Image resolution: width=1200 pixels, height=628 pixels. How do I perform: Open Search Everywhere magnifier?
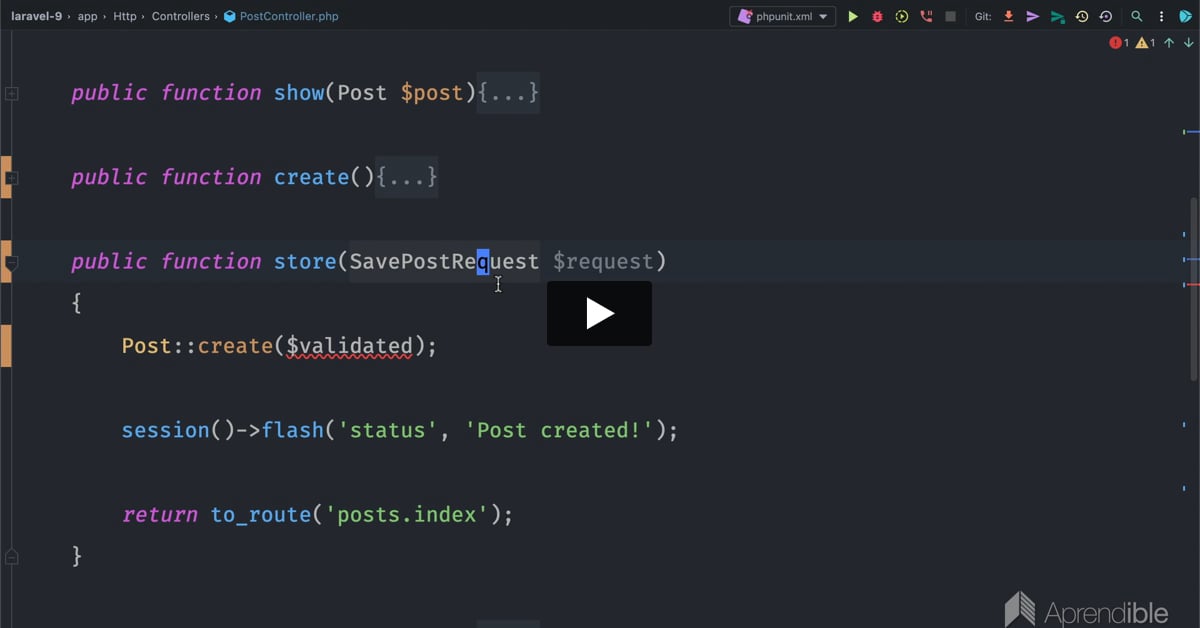pyautogui.click(x=1136, y=17)
